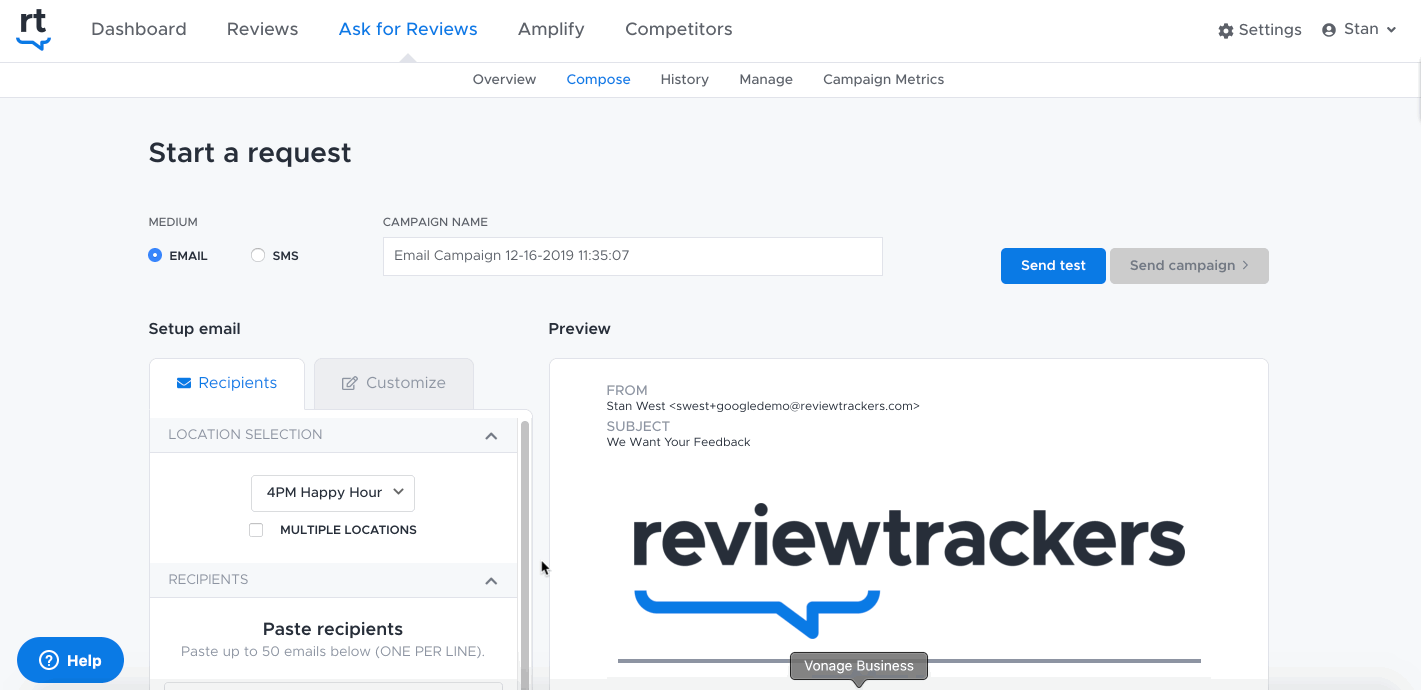
Task: Click the Setup email section heading
Action: click(x=195, y=329)
